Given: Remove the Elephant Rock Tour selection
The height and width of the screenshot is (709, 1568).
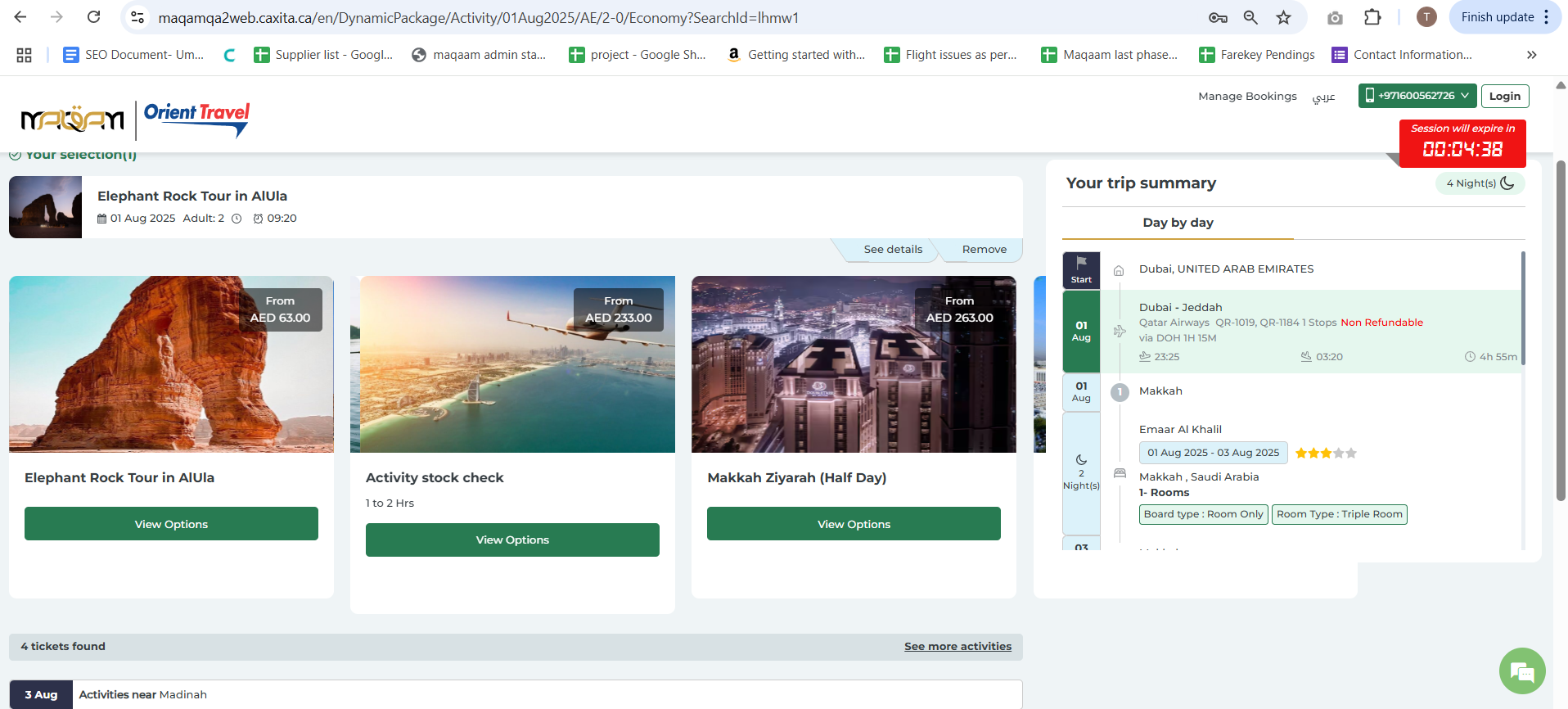Looking at the screenshot, I should tap(984, 250).
